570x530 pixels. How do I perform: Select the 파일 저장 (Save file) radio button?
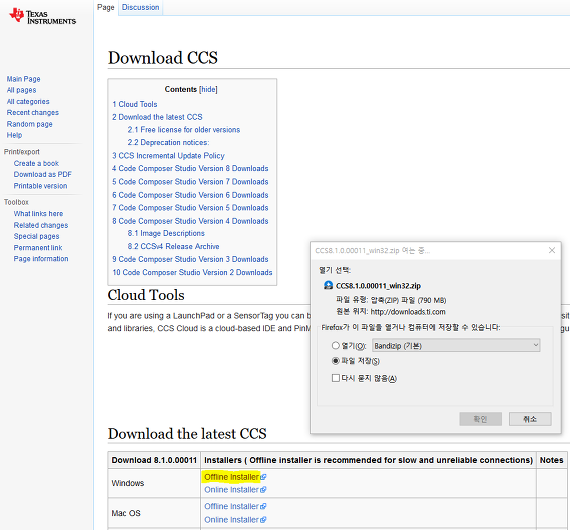336,361
